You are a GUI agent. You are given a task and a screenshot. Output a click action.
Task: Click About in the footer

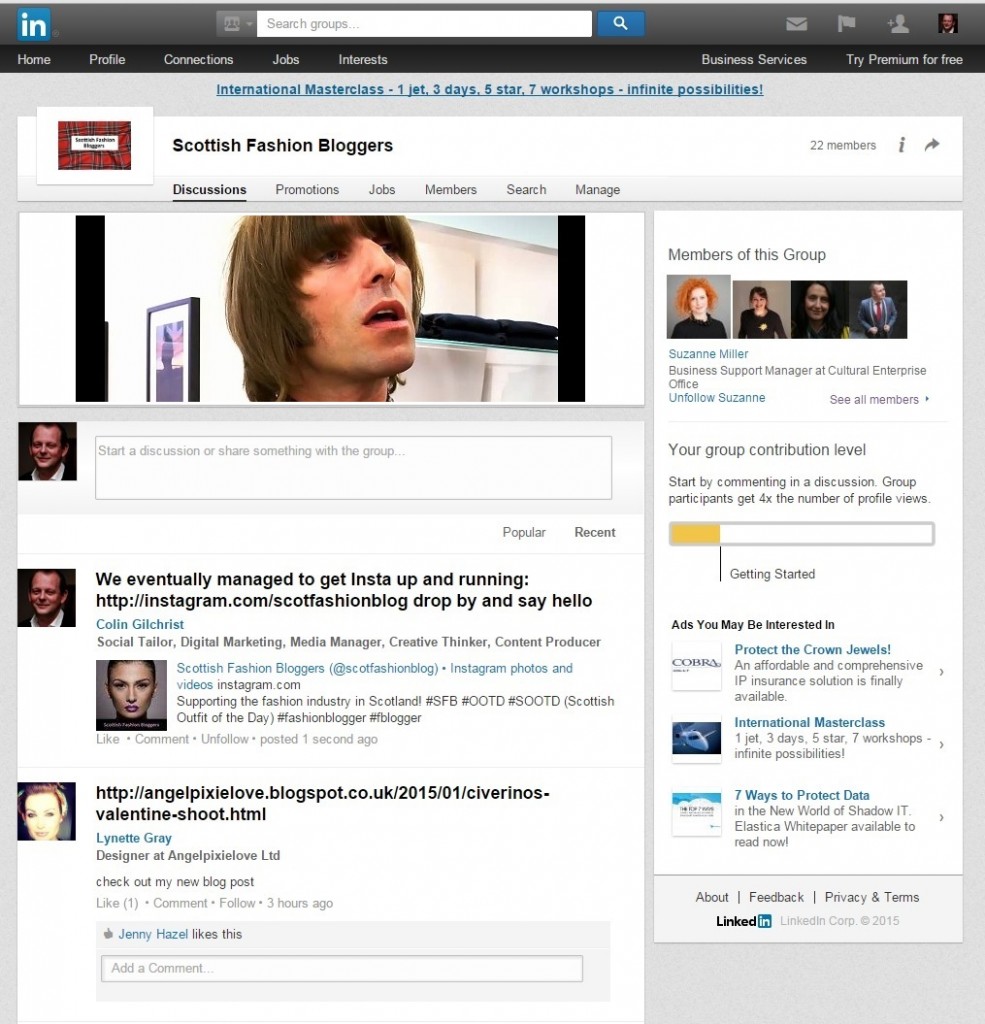pyautogui.click(x=711, y=897)
